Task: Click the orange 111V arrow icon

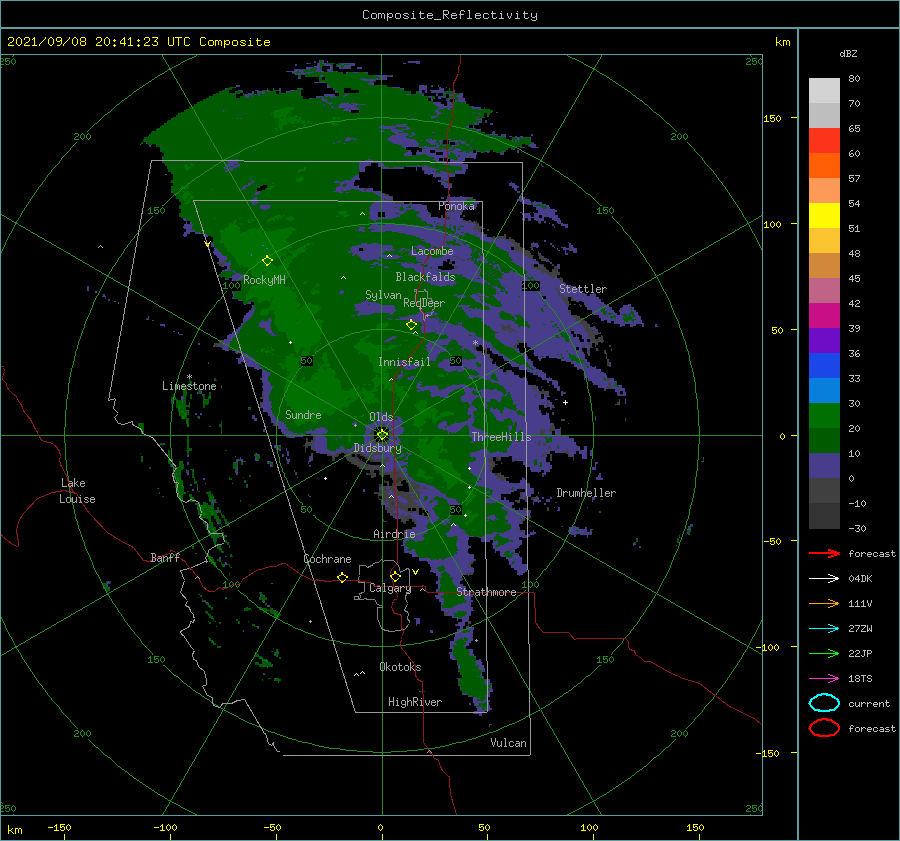Action: pyautogui.click(x=824, y=603)
